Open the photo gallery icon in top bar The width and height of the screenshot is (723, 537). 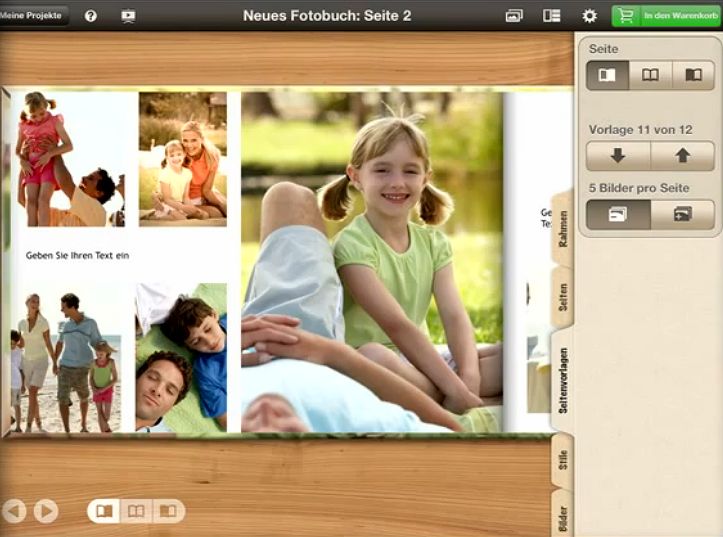pos(514,16)
